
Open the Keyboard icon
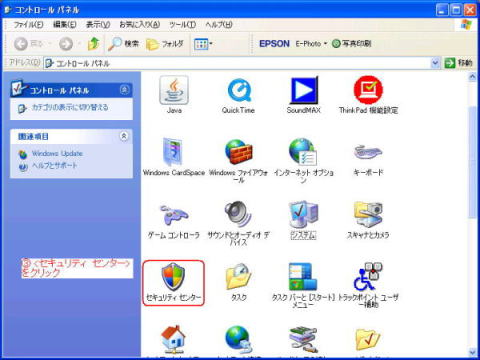(368, 152)
